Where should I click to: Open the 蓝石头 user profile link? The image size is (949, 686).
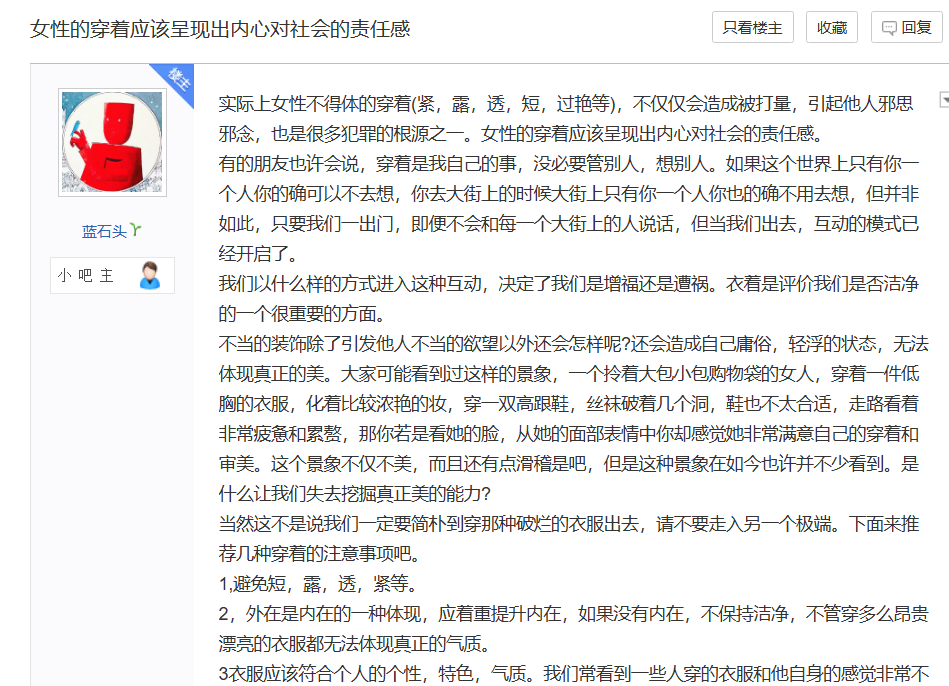coord(104,231)
